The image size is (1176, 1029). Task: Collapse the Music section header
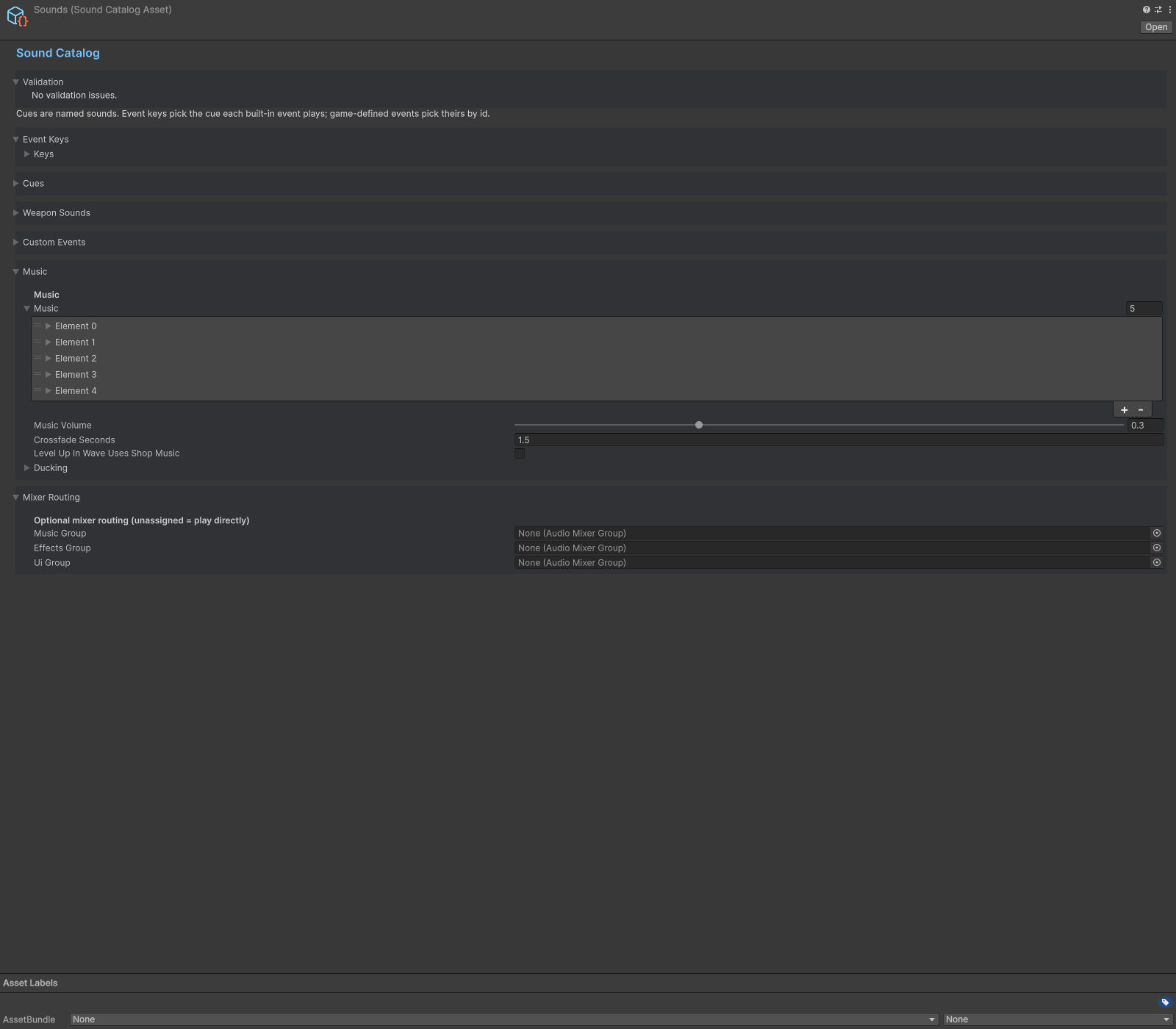(x=15, y=271)
